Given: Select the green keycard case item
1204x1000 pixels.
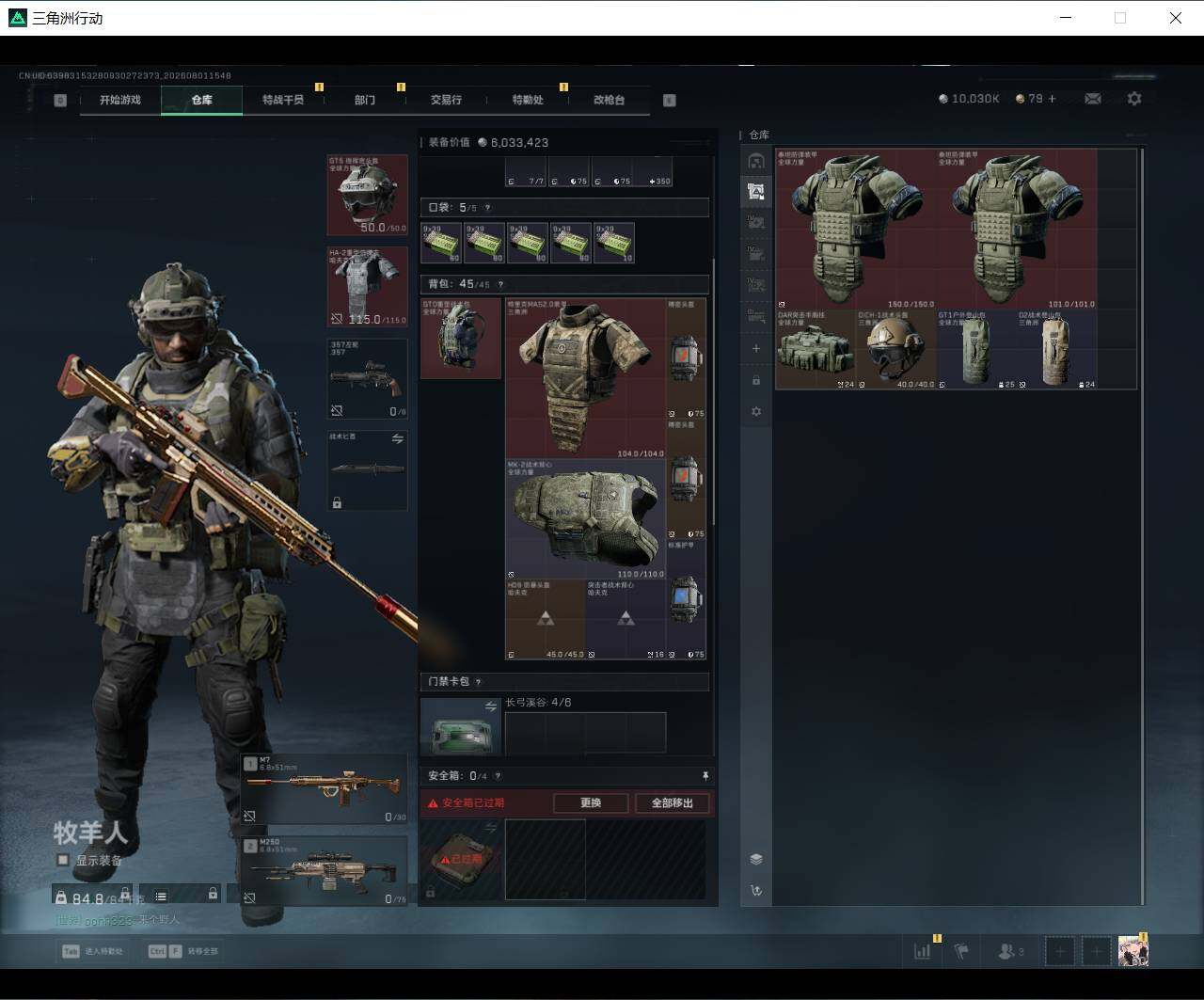Looking at the screenshot, I should pos(461,727).
